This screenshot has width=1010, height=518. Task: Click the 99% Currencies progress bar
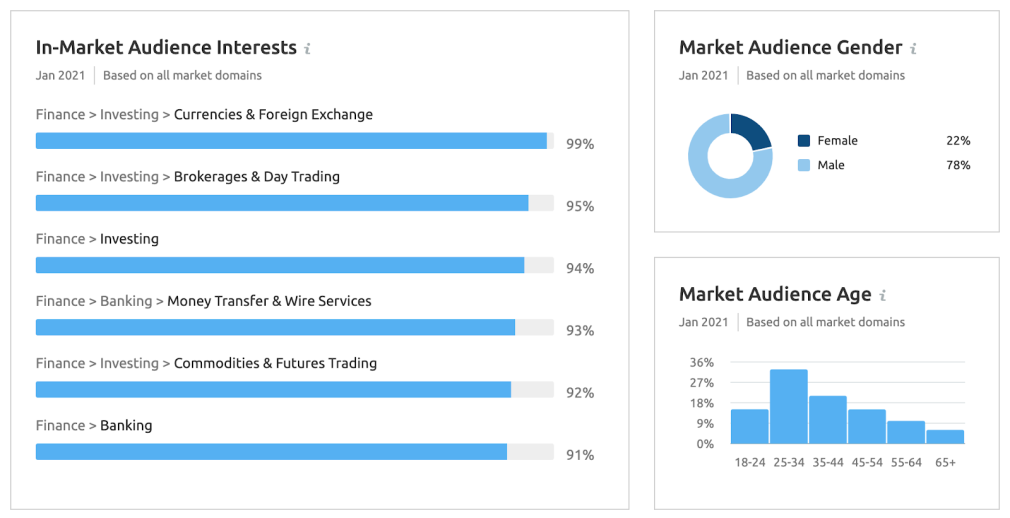coord(291,141)
